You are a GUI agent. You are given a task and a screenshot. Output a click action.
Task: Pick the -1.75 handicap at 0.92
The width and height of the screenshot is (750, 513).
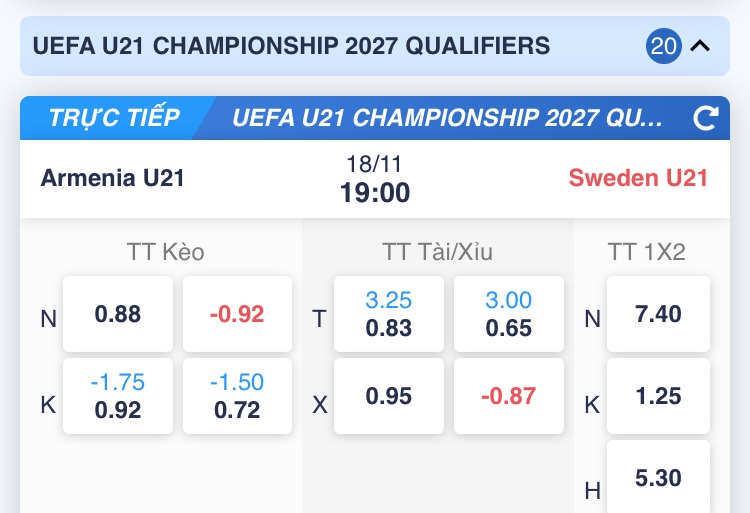point(118,396)
